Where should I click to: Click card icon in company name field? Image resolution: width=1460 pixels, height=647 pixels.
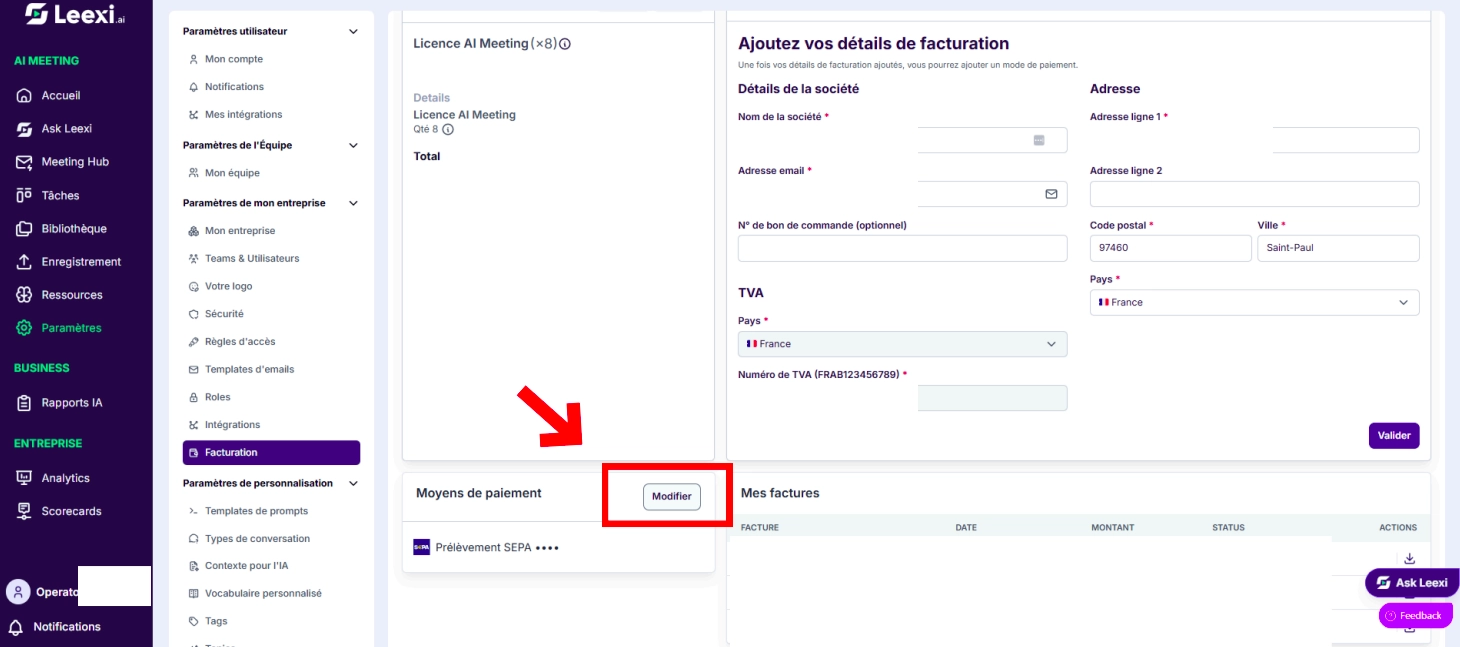pos(1039,140)
